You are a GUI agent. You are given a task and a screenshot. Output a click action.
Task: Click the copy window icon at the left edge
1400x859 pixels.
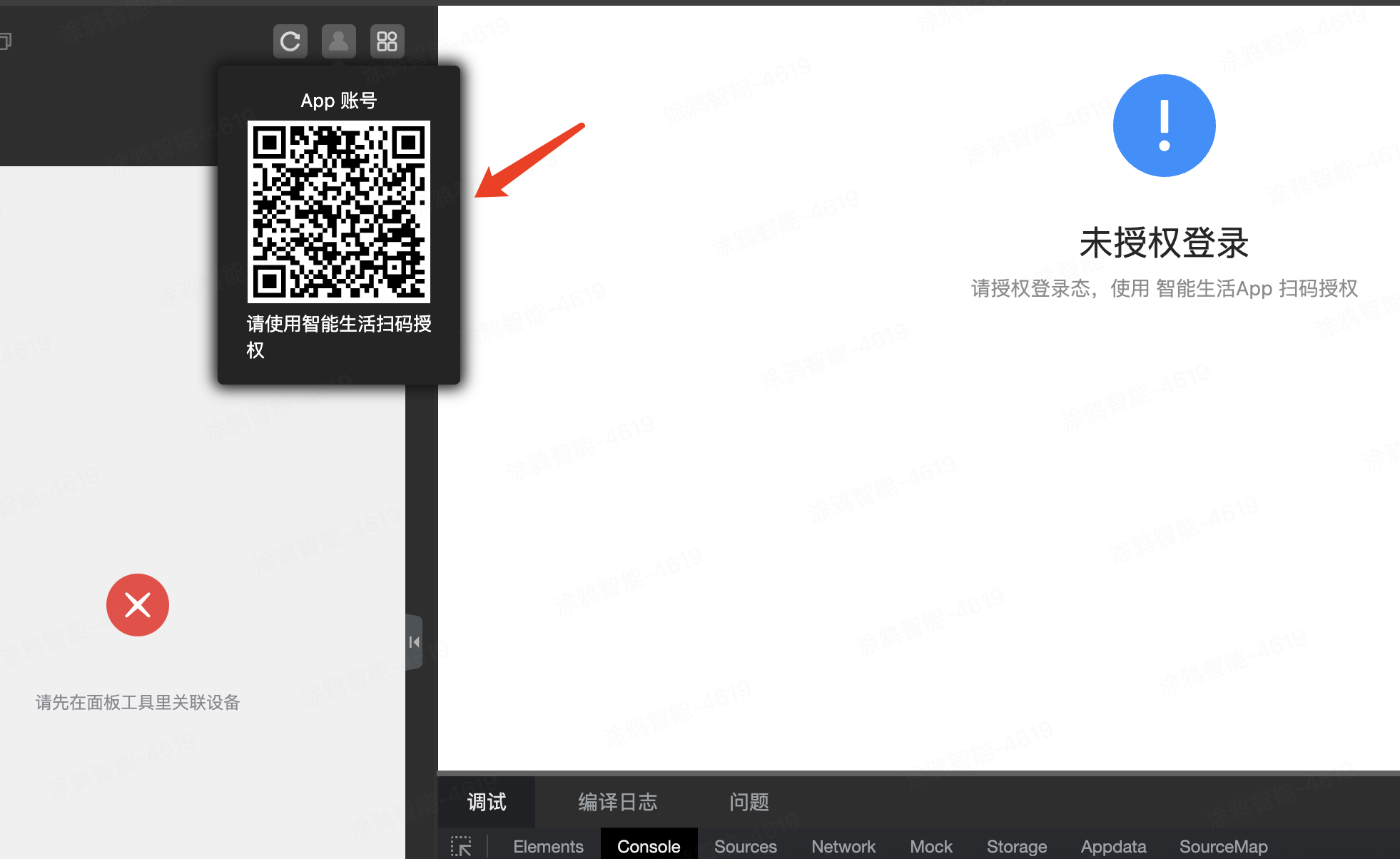tap(5, 41)
